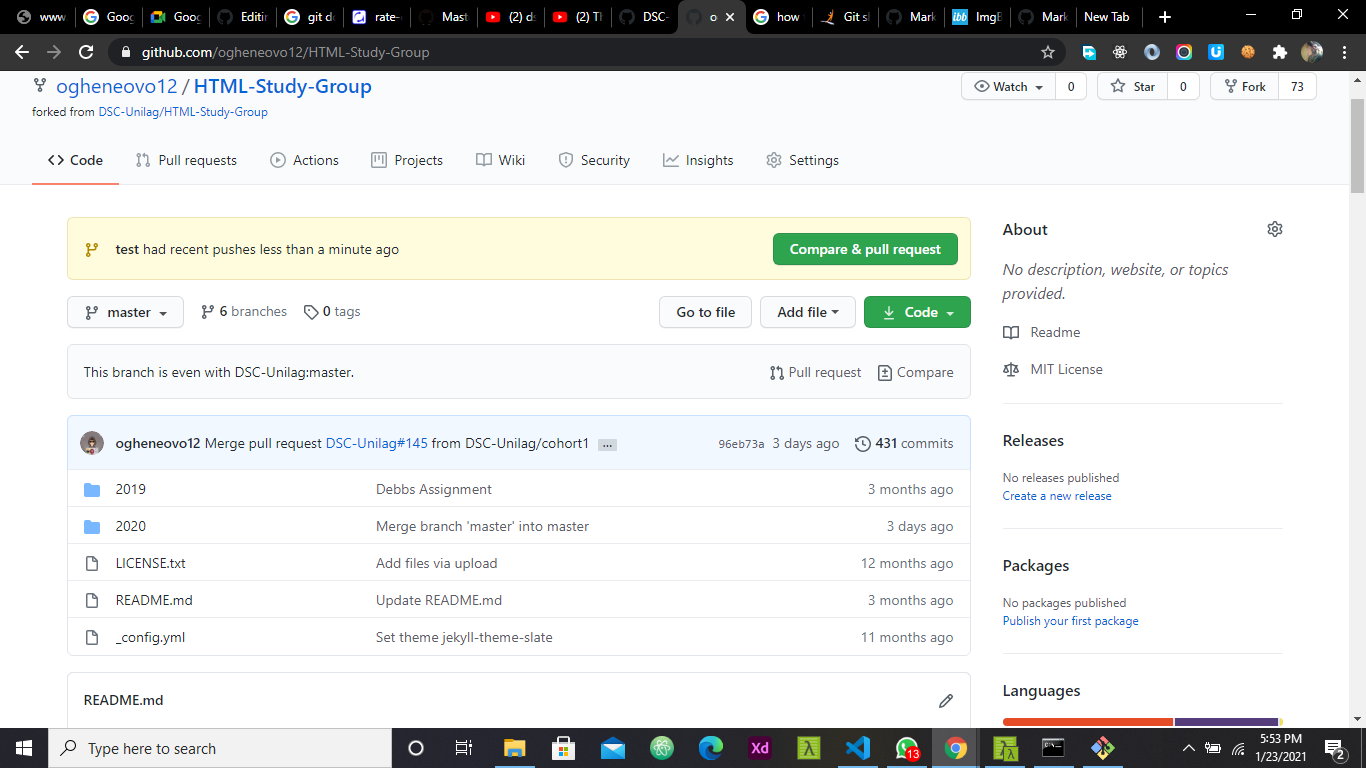
Task: Star the HTML-Study-Group repository
Action: point(1132,87)
